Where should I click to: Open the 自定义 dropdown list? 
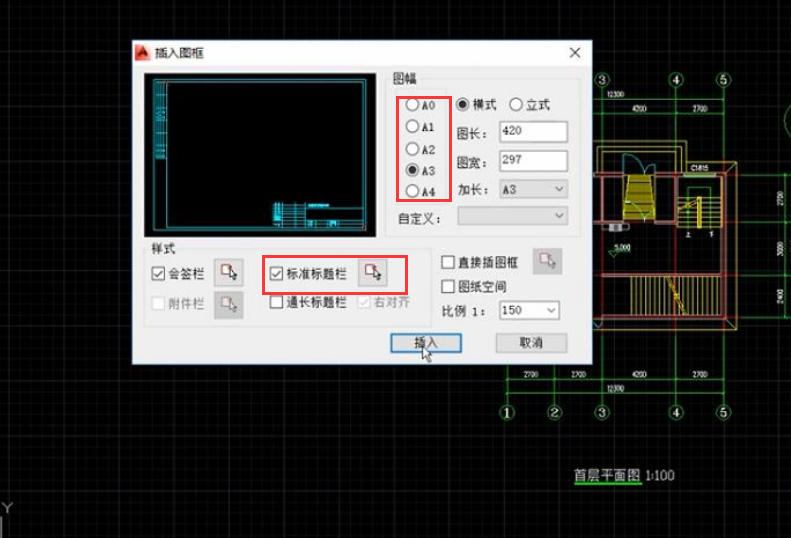click(513, 216)
